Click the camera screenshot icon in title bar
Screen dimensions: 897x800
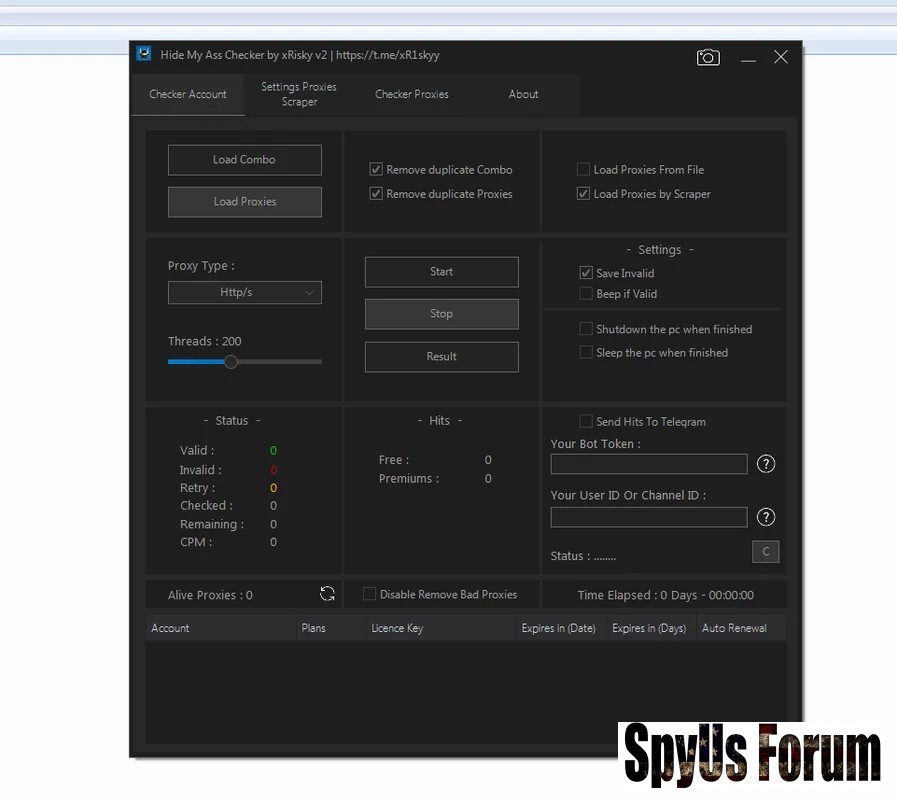click(x=708, y=57)
